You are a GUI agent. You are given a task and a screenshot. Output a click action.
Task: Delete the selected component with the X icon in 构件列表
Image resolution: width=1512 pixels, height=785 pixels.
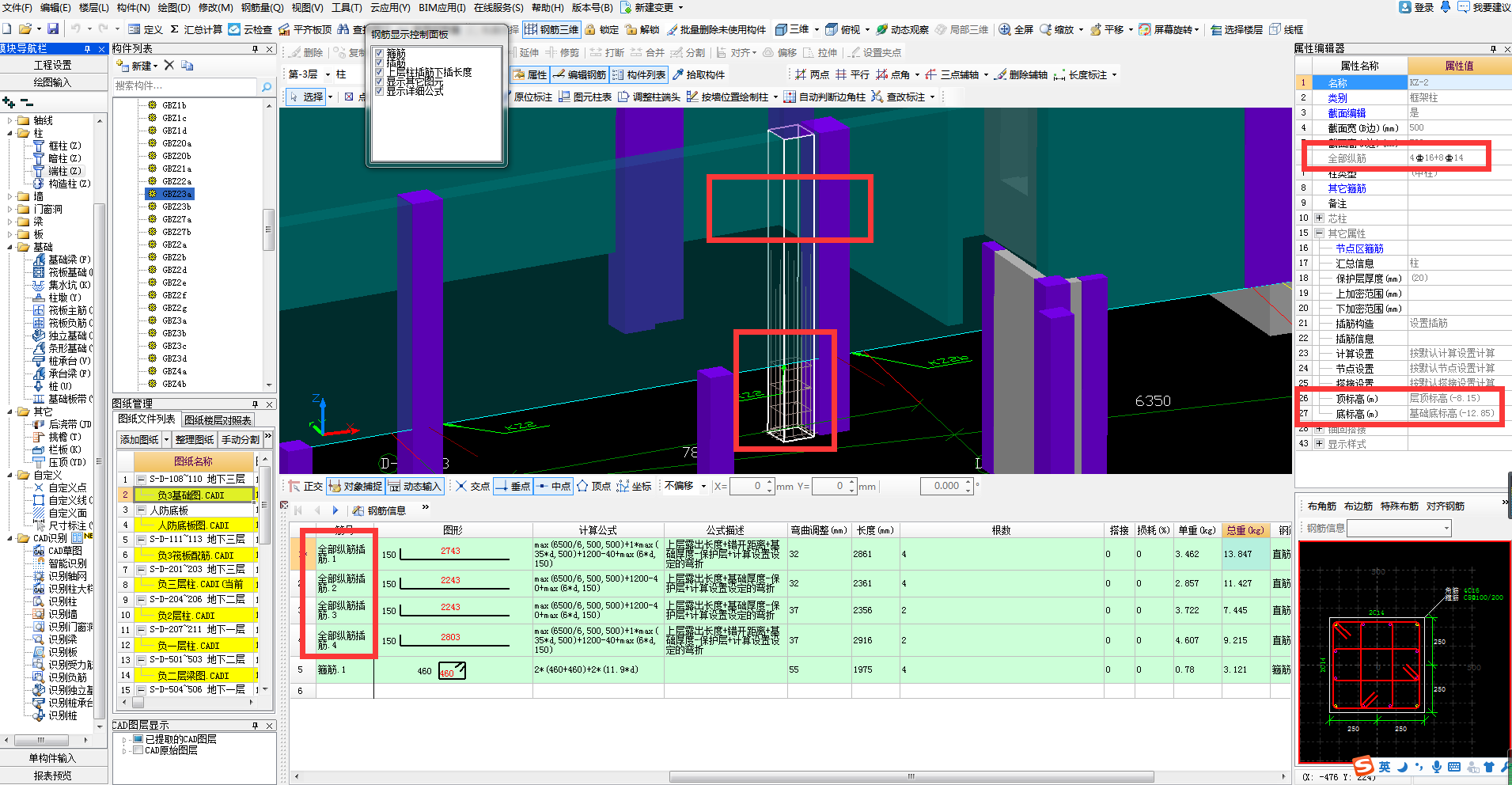point(169,65)
